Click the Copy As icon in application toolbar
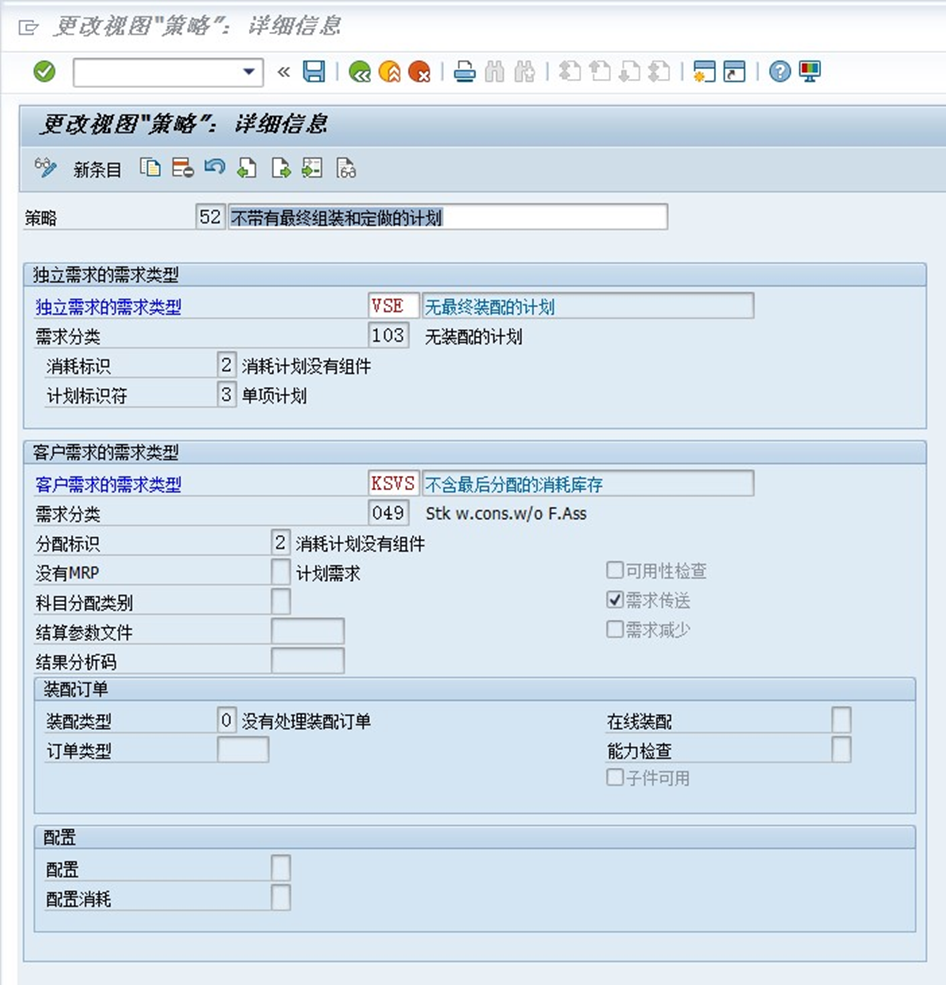The width and height of the screenshot is (946, 985). [x=150, y=168]
